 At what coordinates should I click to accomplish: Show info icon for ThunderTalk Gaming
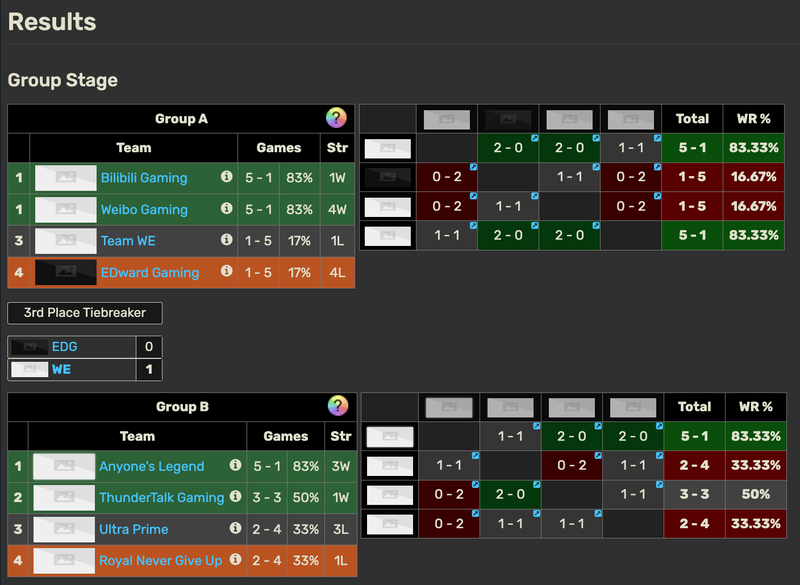235,496
